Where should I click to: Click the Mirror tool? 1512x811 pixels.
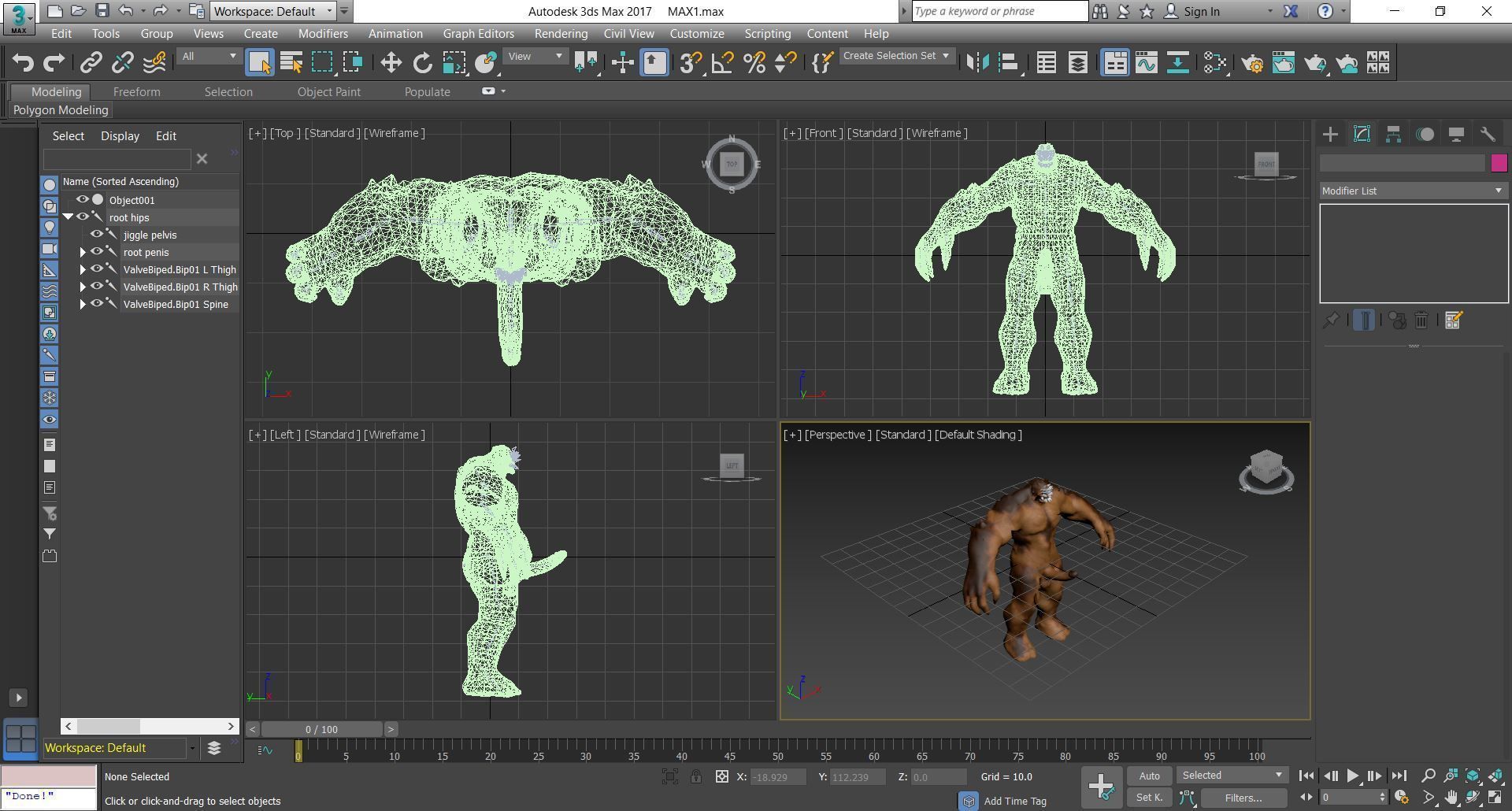977,63
